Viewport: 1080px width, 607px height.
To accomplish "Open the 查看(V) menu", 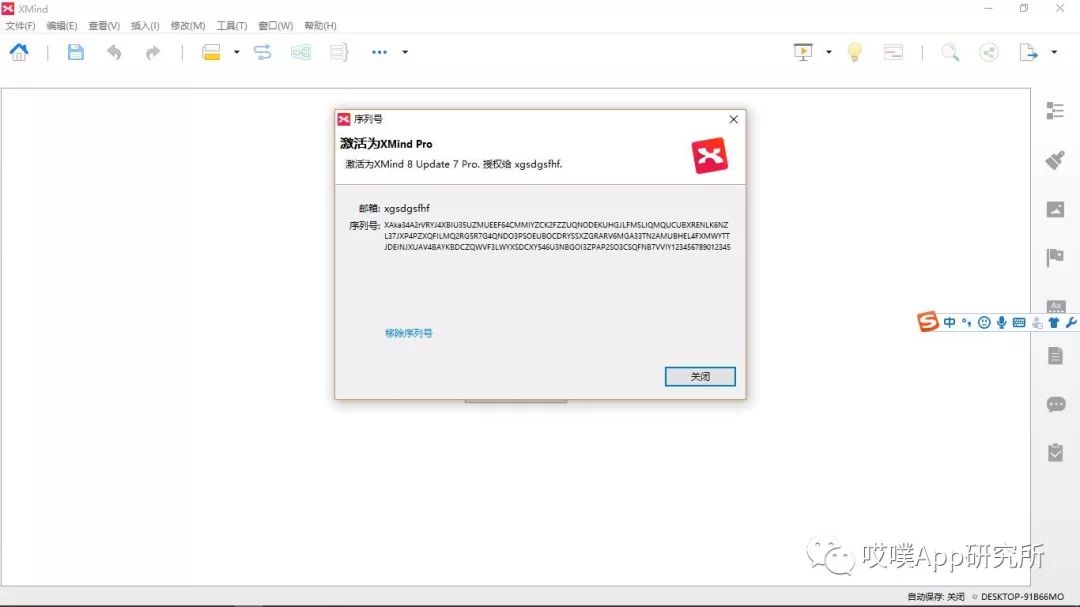I will [104, 25].
